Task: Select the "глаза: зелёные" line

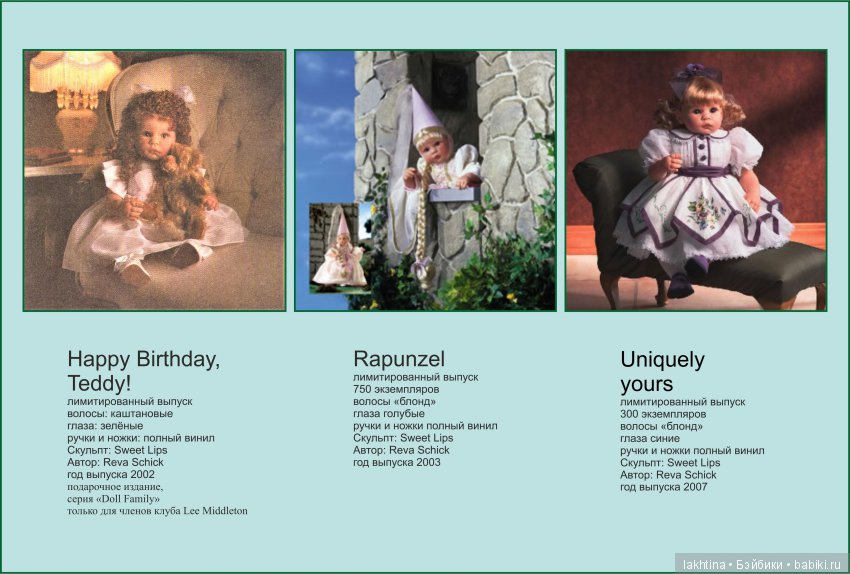Action: click(105, 426)
